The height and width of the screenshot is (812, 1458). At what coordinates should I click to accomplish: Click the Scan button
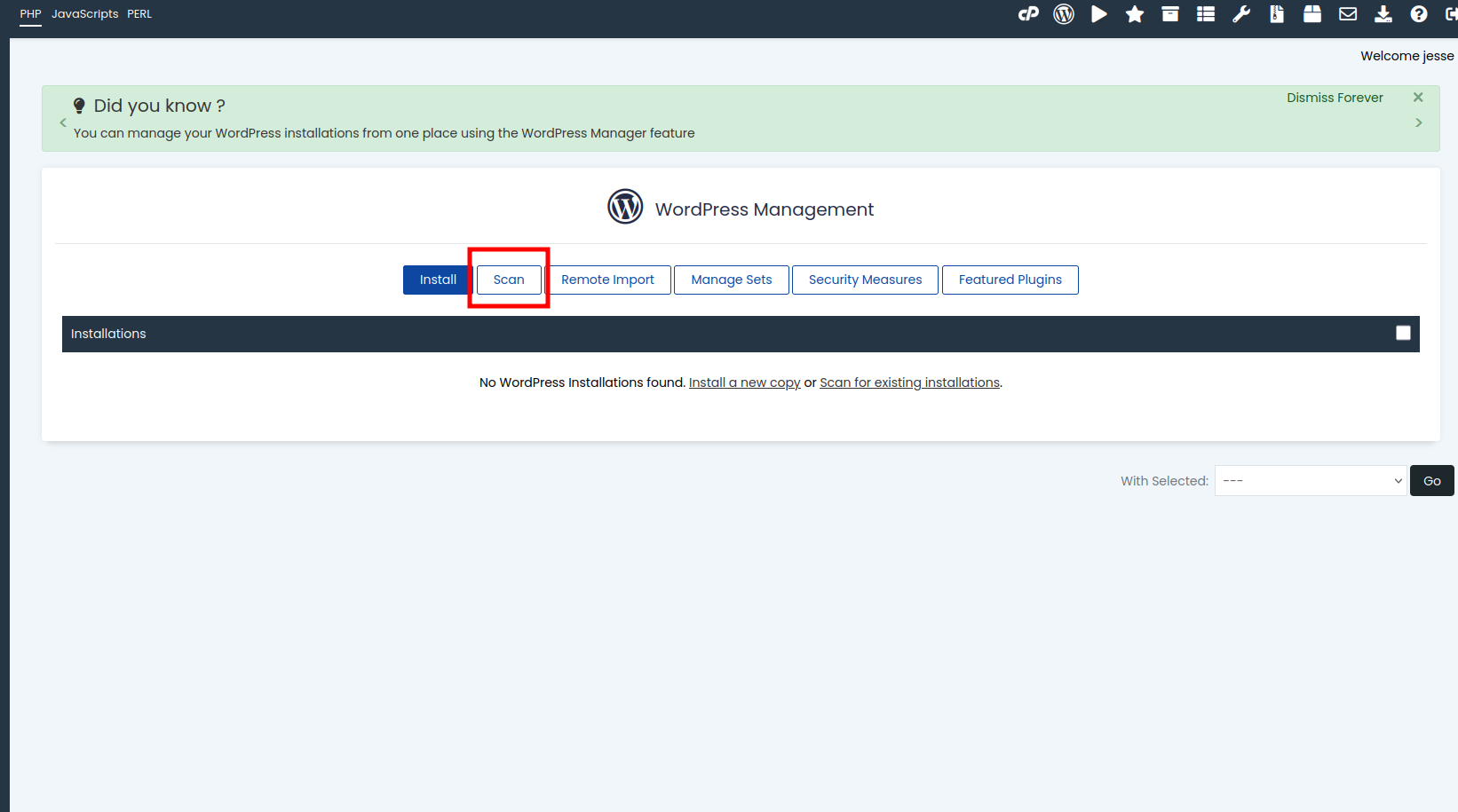[509, 280]
